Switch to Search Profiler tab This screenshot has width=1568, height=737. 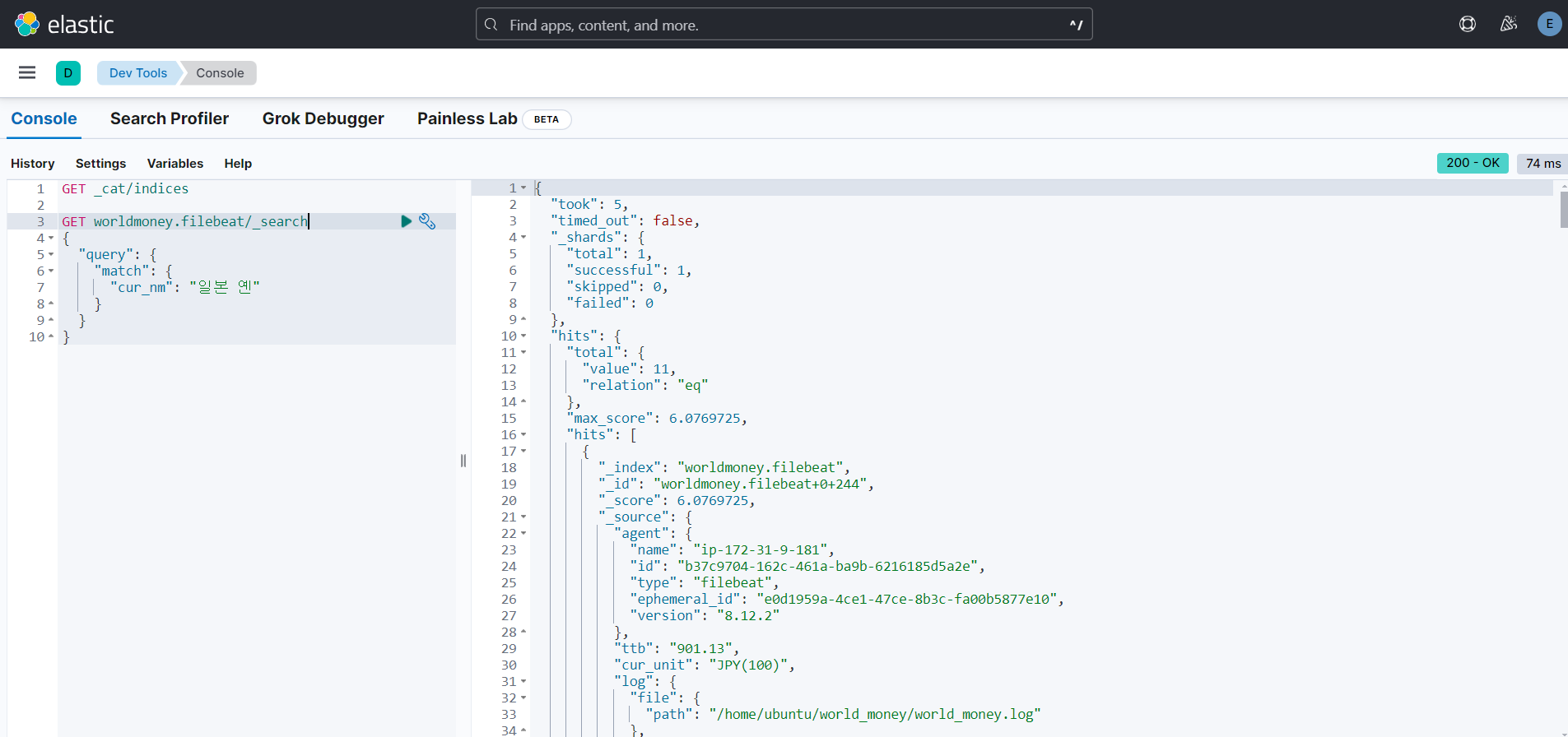point(170,118)
